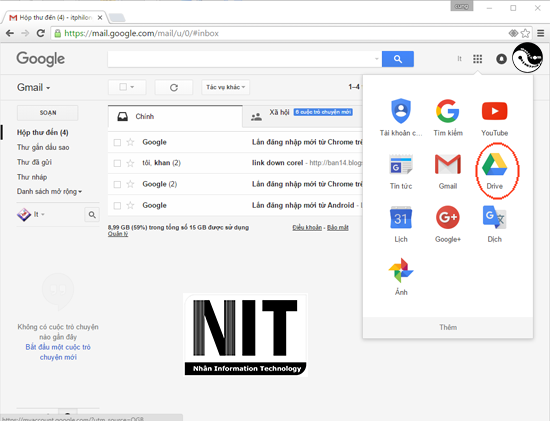The width and height of the screenshot is (550, 421).
Task: Open the 'tôi, khan (2)' email conversation
Action: pyautogui.click(x=235, y=163)
